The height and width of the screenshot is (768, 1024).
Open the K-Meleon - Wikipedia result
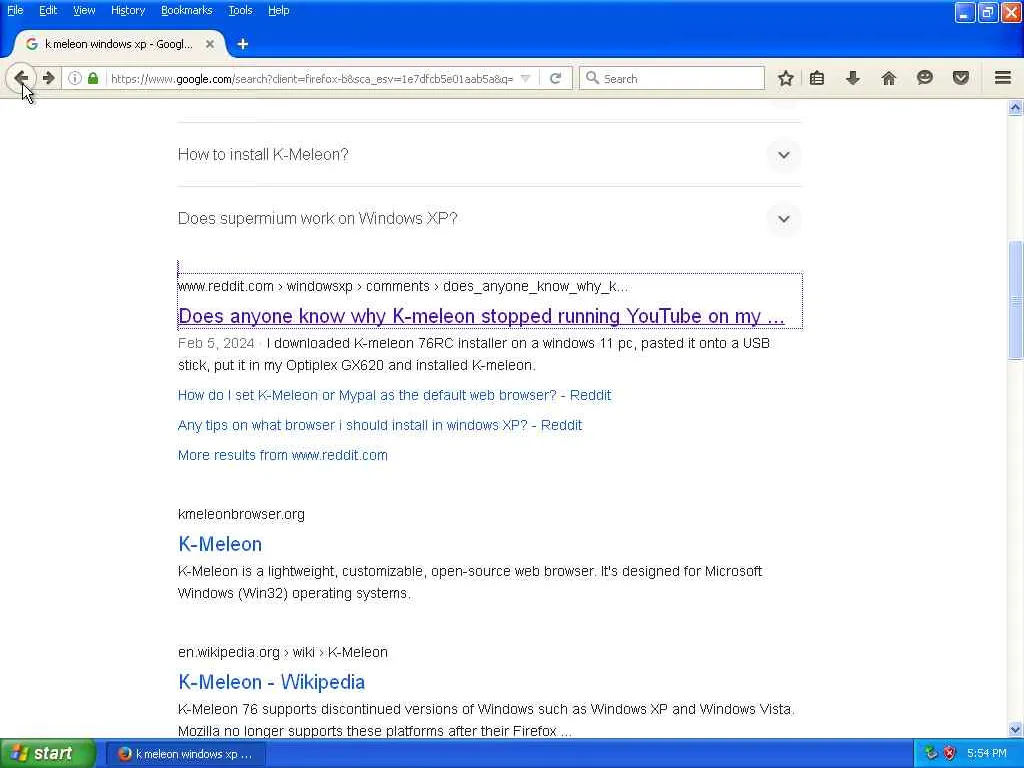tap(272, 682)
